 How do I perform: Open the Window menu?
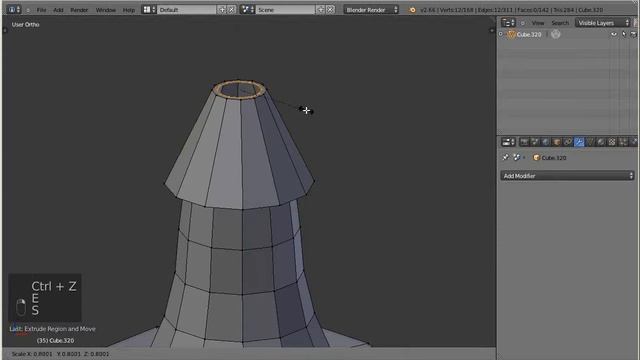pyautogui.click(x=106, y=10)
